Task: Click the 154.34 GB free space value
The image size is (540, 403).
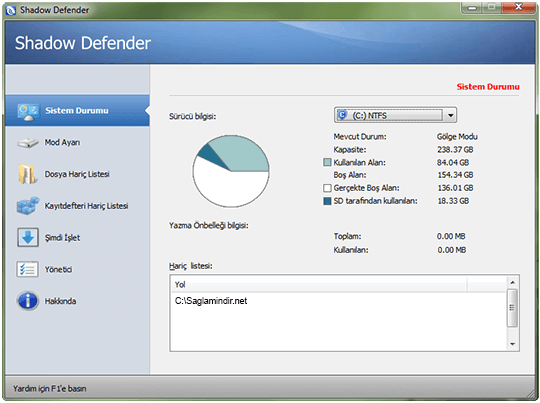Action: [x=455, y=175]
